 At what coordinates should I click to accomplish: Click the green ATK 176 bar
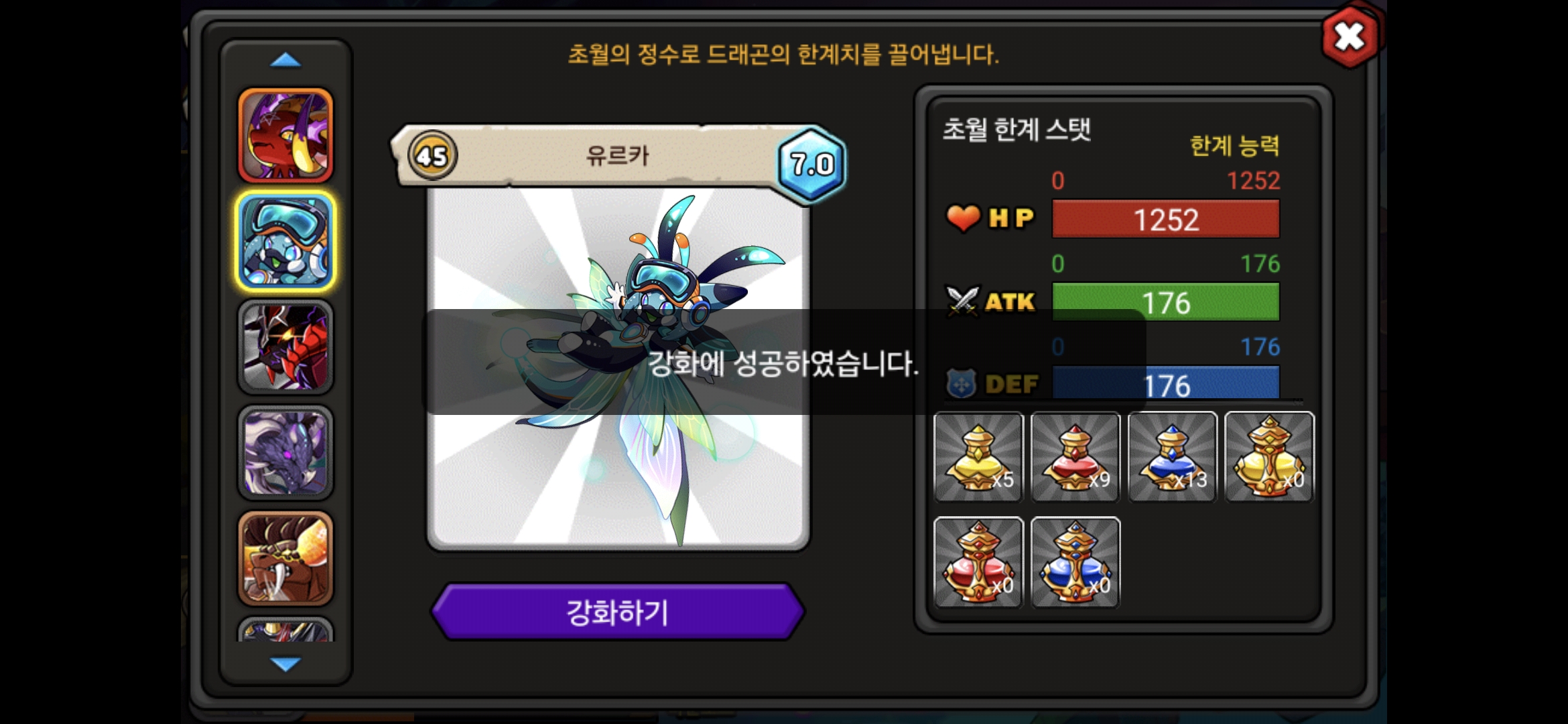(x=1166, y=302)
